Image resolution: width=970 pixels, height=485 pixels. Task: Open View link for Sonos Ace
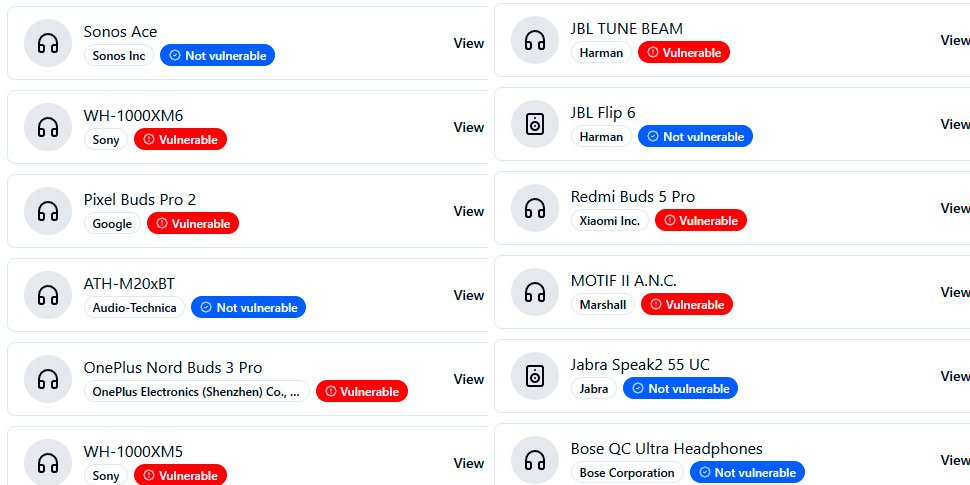pos(468,43)
